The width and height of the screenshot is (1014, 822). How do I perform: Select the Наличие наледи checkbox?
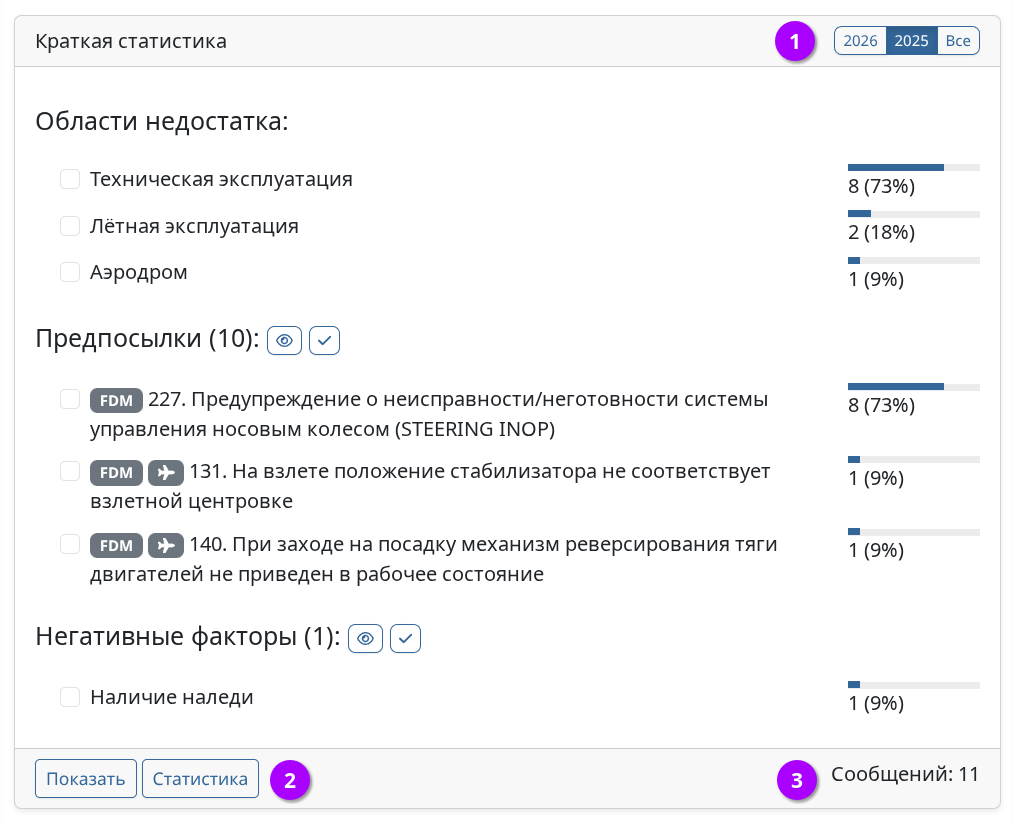pos(70,697)
